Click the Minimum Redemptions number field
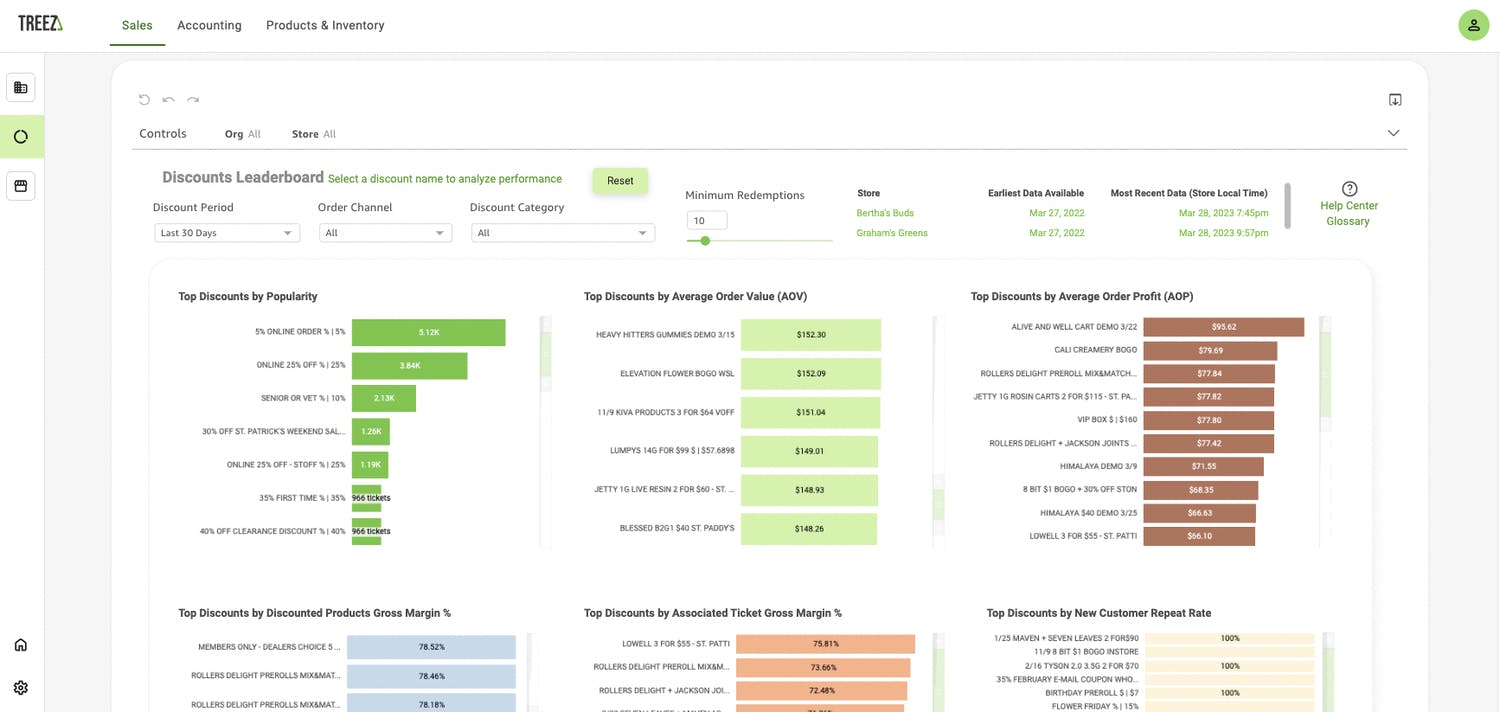 [707, 221]
